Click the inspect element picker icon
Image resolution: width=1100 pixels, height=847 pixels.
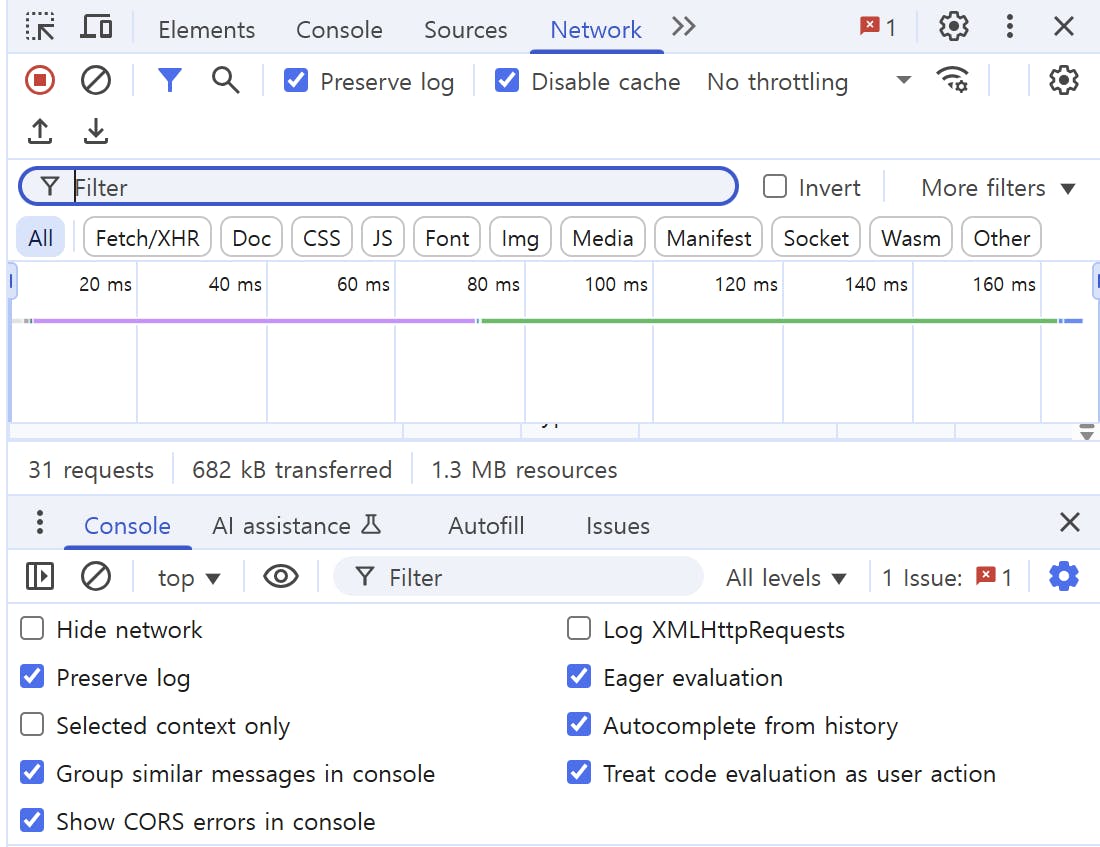pyautogui.click(x=40, y=27)
